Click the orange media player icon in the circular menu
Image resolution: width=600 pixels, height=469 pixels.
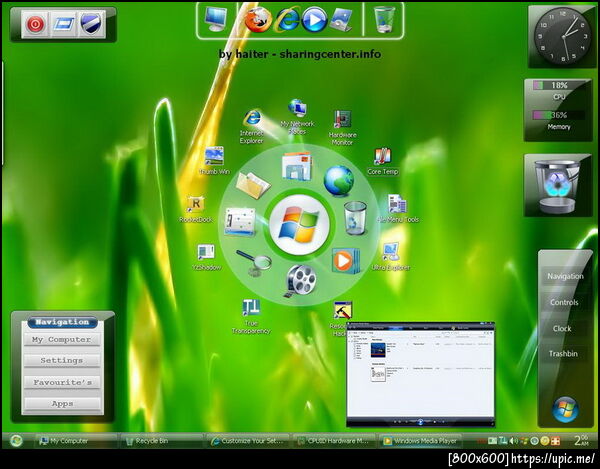point(346,261)
